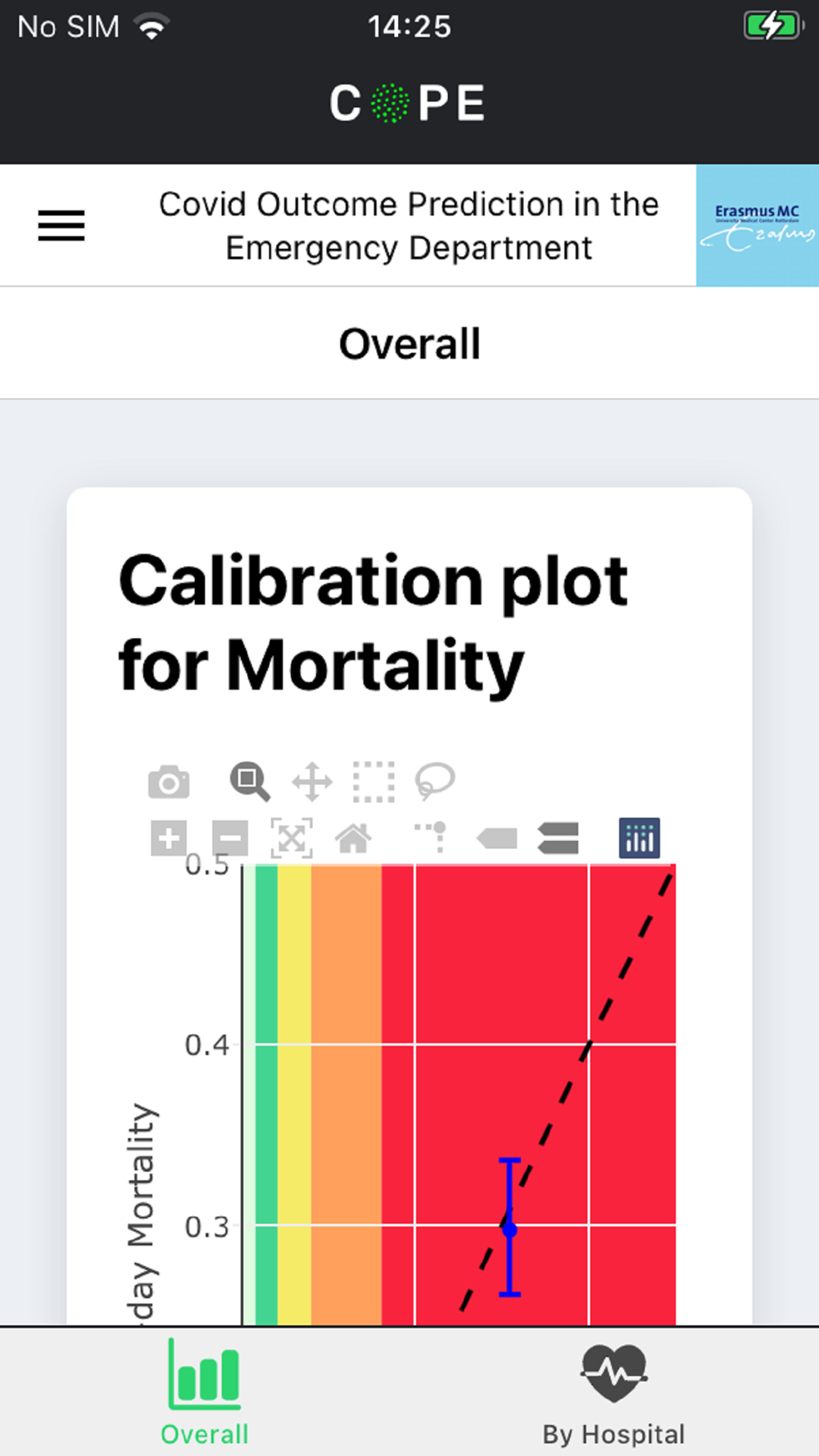Viewport: 819px width, 1456px height.
Task: Zoom in with plus icon
Action: point(169,839)
